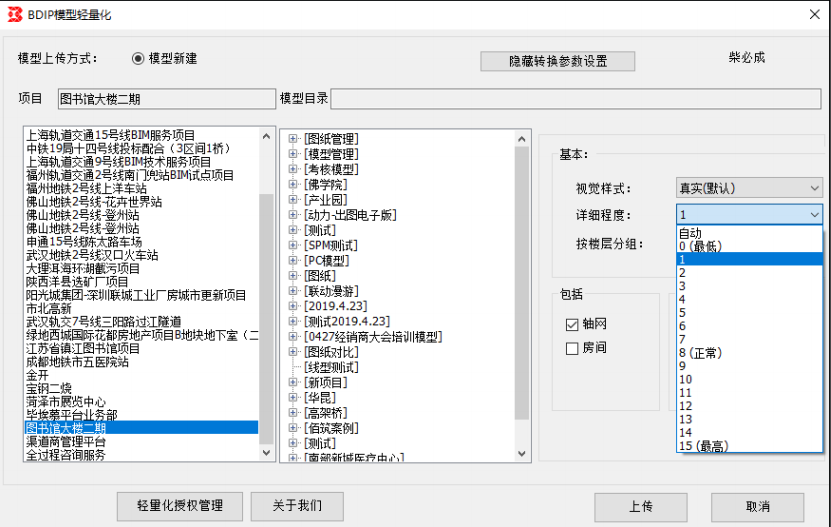Click the 轻量化授权管理 button

tap(180, 506)
